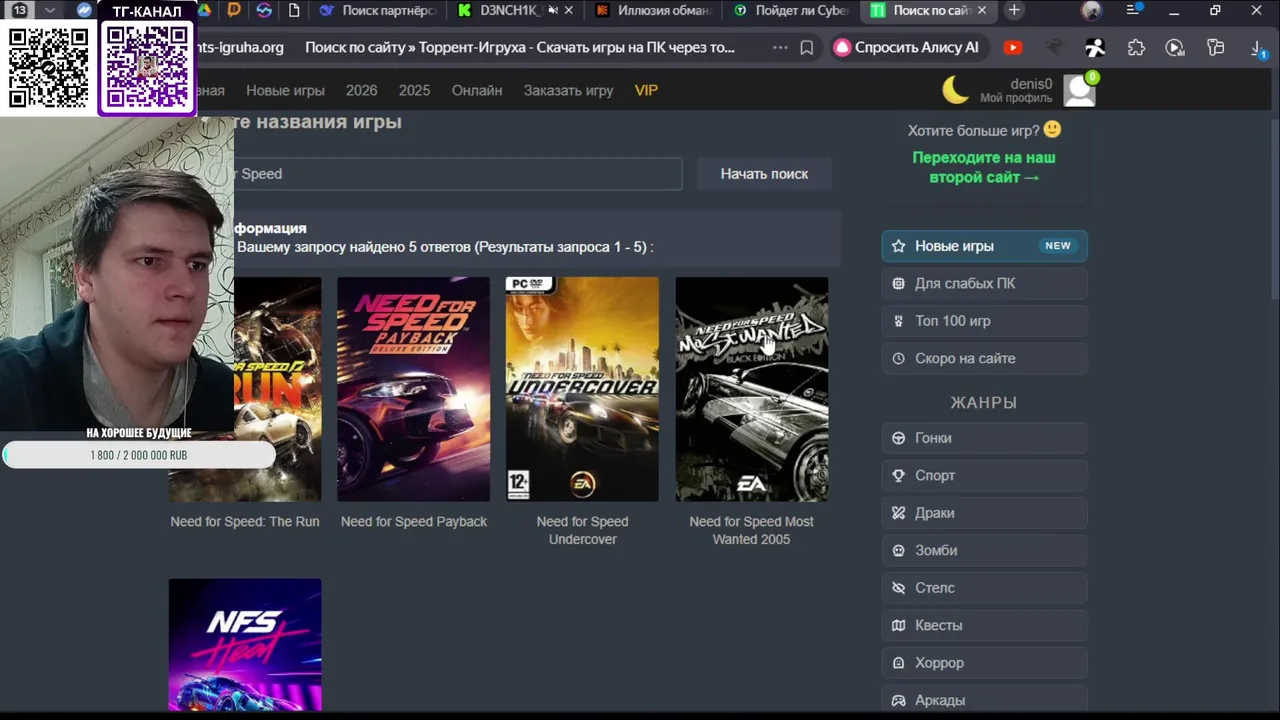The height and width of the screenshot is (720, 1280).
Task: Open Need for Speed Most Wanted 2005 title
Action: coord(751,530)
